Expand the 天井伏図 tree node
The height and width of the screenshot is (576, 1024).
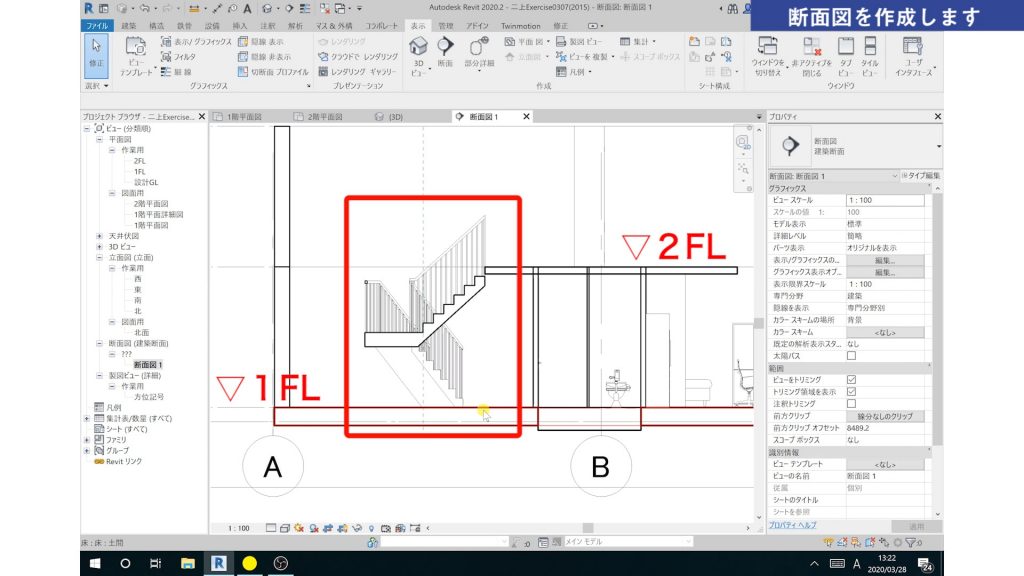(100, 236)
